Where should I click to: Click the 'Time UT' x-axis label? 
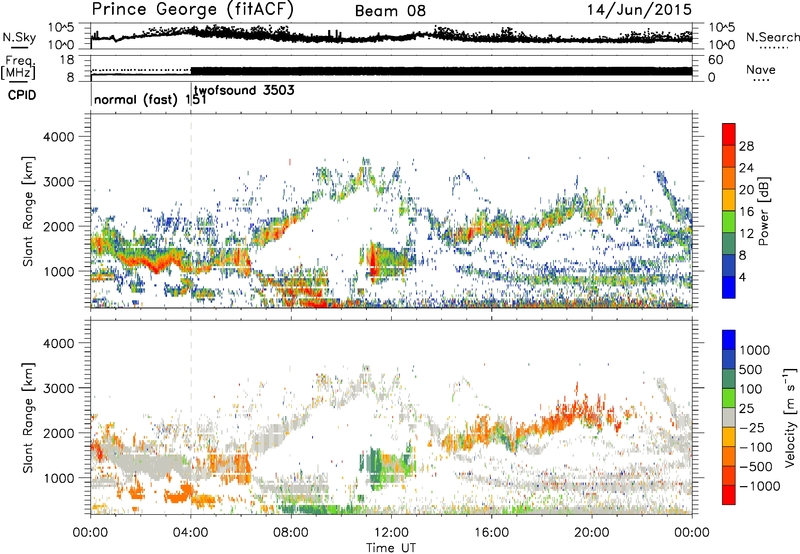pos(391,548)
